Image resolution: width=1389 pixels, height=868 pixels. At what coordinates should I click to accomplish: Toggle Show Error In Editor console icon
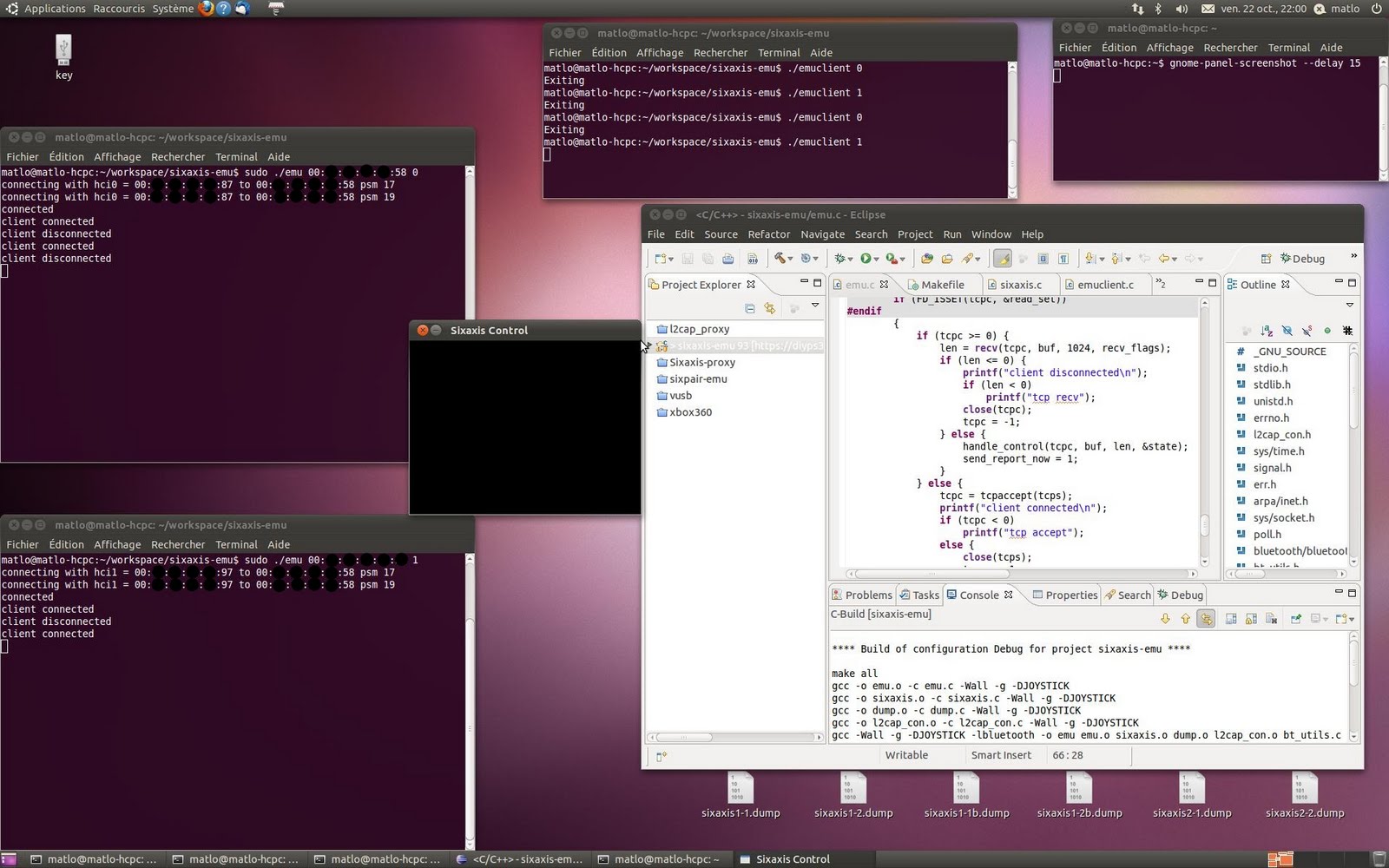[x=1206, y=619]
